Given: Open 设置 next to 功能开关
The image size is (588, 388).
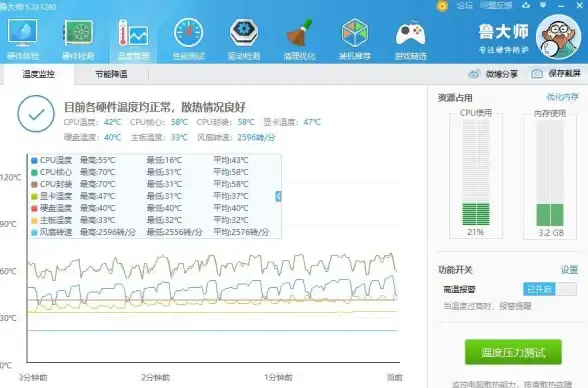Looking at the screenshot, I should (x=569, y=270).
